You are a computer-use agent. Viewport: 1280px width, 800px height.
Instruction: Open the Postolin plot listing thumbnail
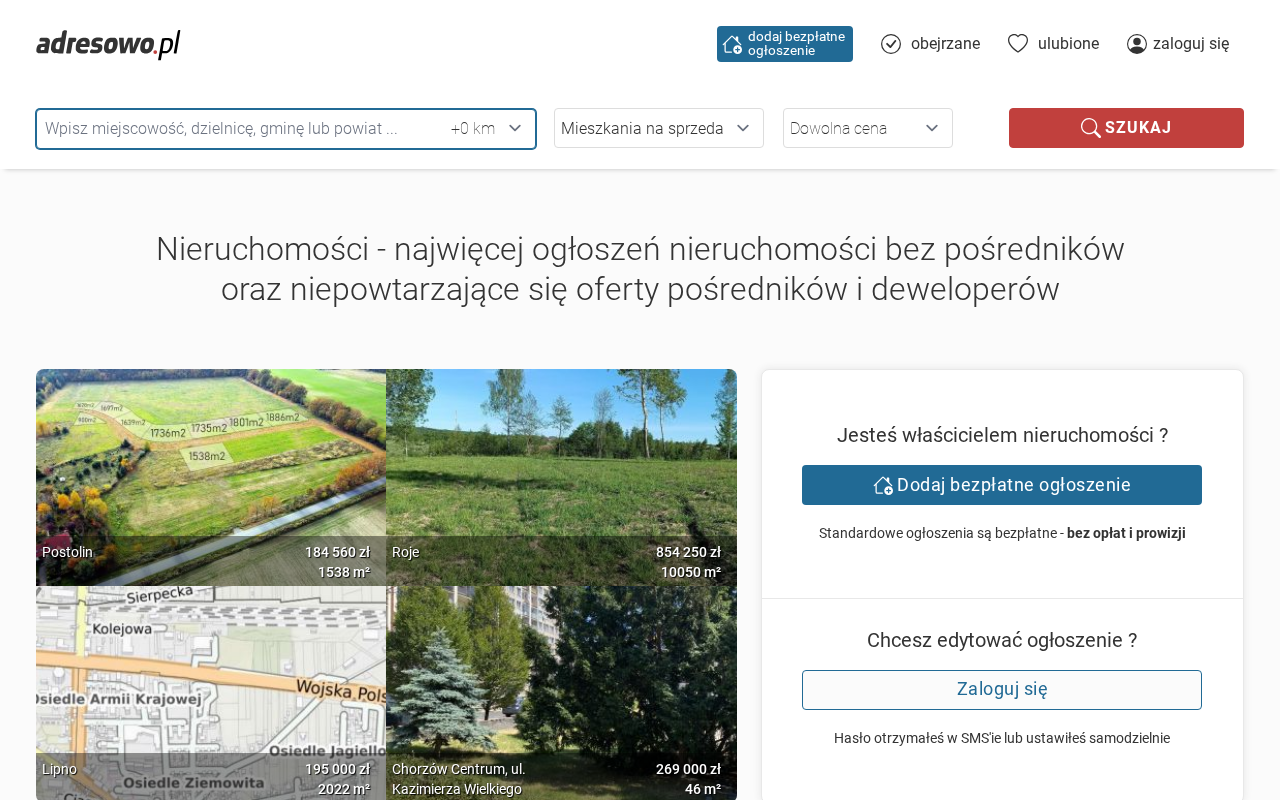coord(211,470)
